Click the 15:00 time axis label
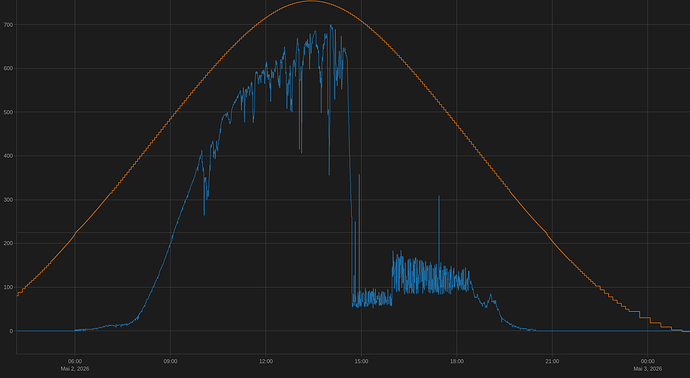Viewport: 690px width, 378px height. coord(361,361)
